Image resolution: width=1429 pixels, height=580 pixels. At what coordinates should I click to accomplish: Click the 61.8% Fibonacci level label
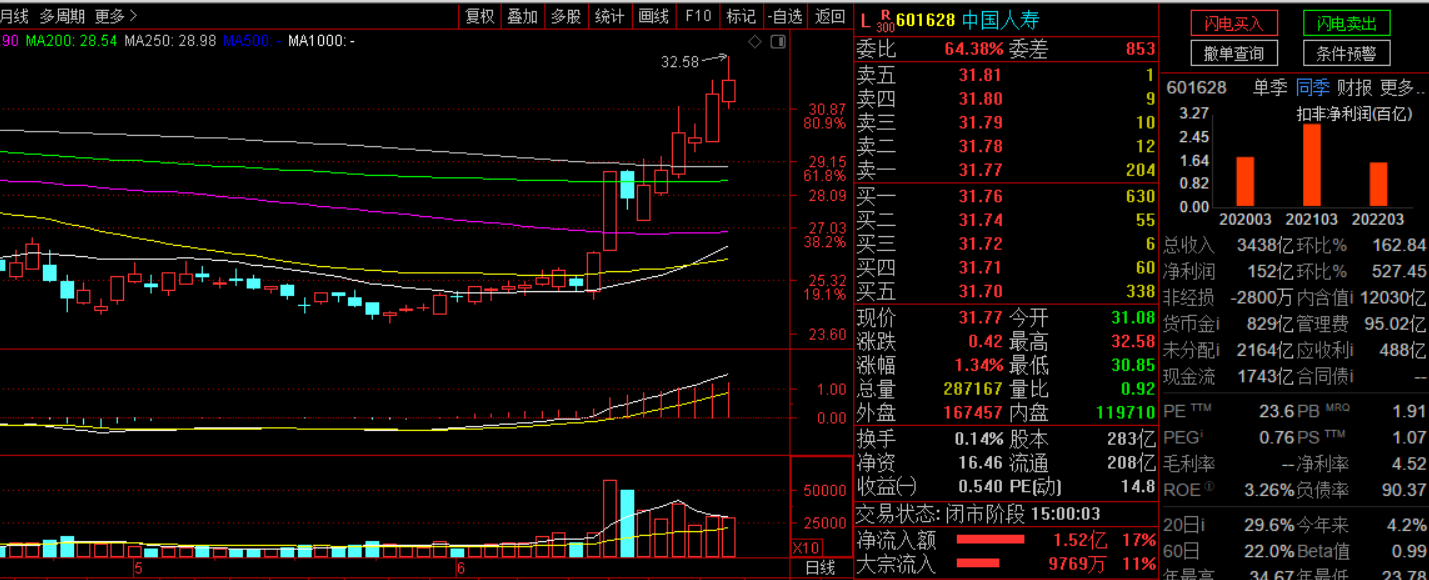[824, 176]
